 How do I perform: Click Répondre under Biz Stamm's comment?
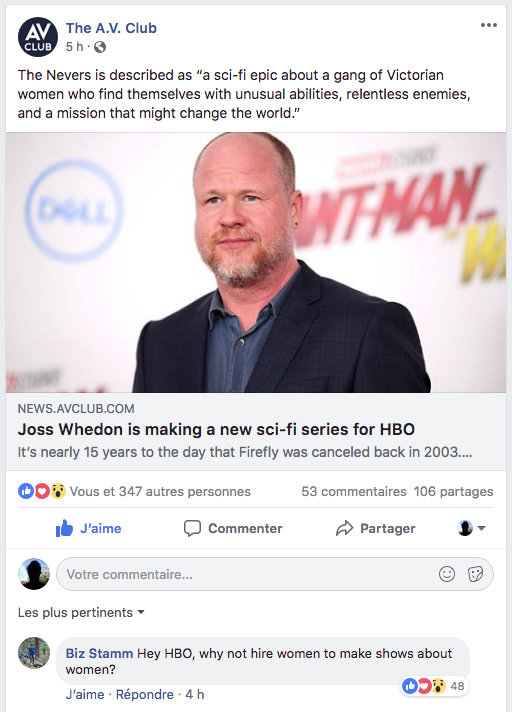click(145, 694)
